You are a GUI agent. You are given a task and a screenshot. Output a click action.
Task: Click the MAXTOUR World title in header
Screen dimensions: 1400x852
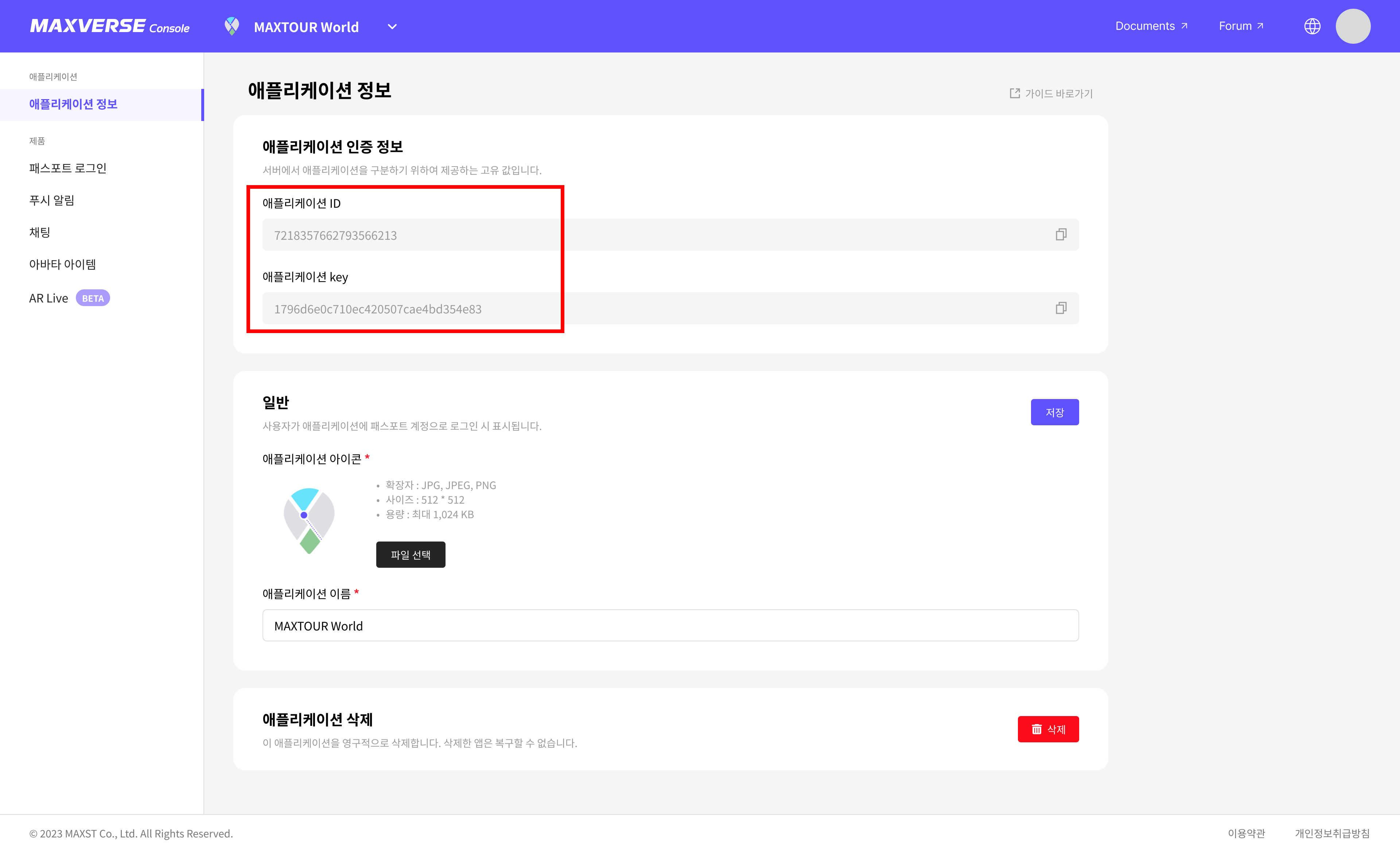point(306,27)
